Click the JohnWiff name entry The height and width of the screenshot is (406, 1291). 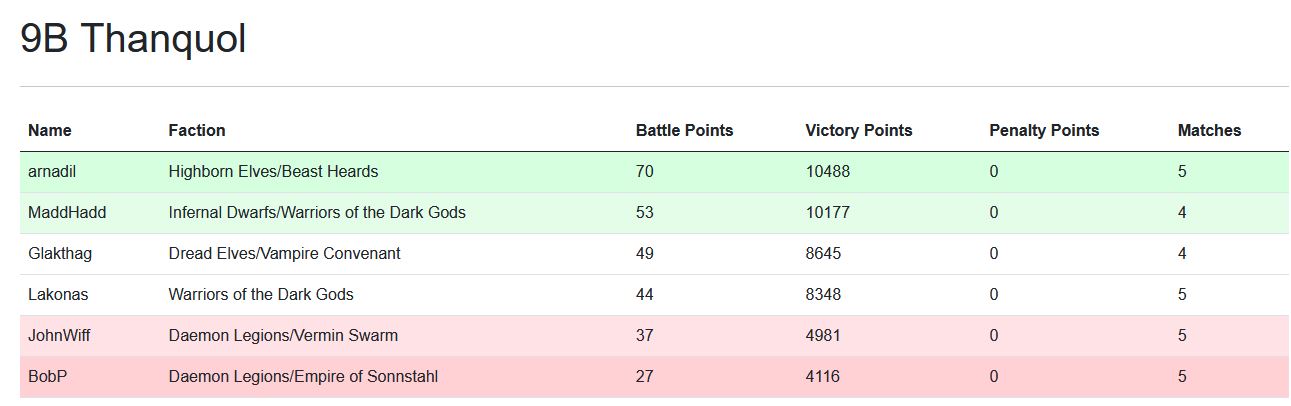pos(59,336)
